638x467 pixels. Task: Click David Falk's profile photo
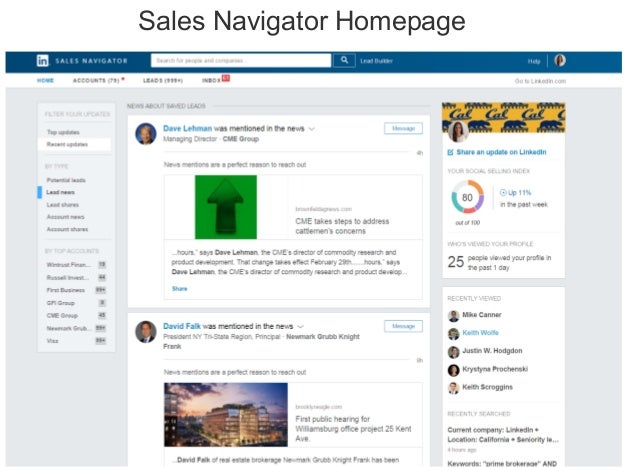coord(146,331)
